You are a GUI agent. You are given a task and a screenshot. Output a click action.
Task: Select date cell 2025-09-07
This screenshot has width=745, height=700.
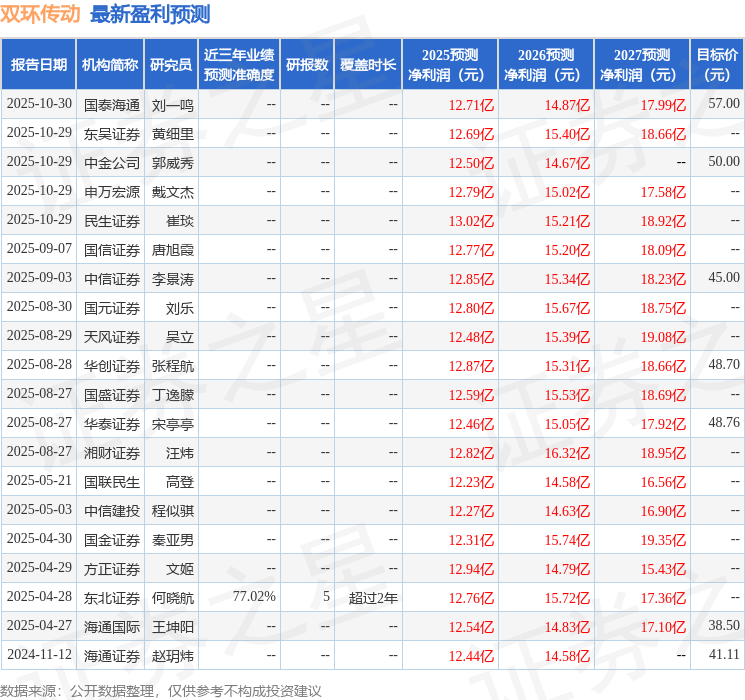point(39,249)
